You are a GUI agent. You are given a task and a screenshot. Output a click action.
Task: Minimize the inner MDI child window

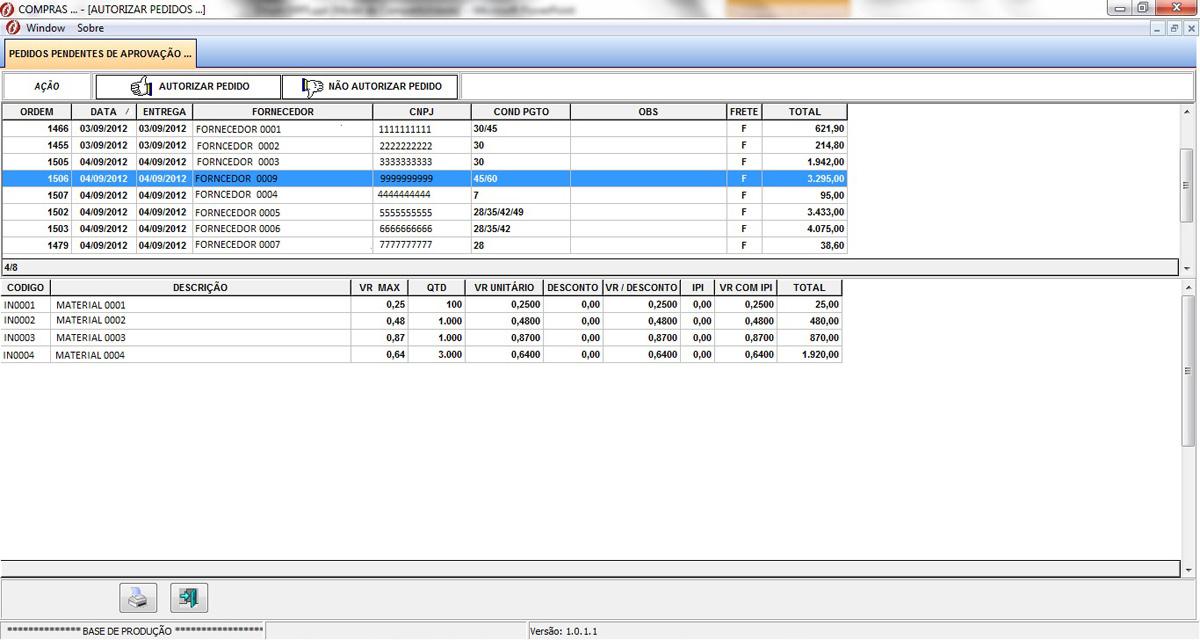pos(1157,28)
